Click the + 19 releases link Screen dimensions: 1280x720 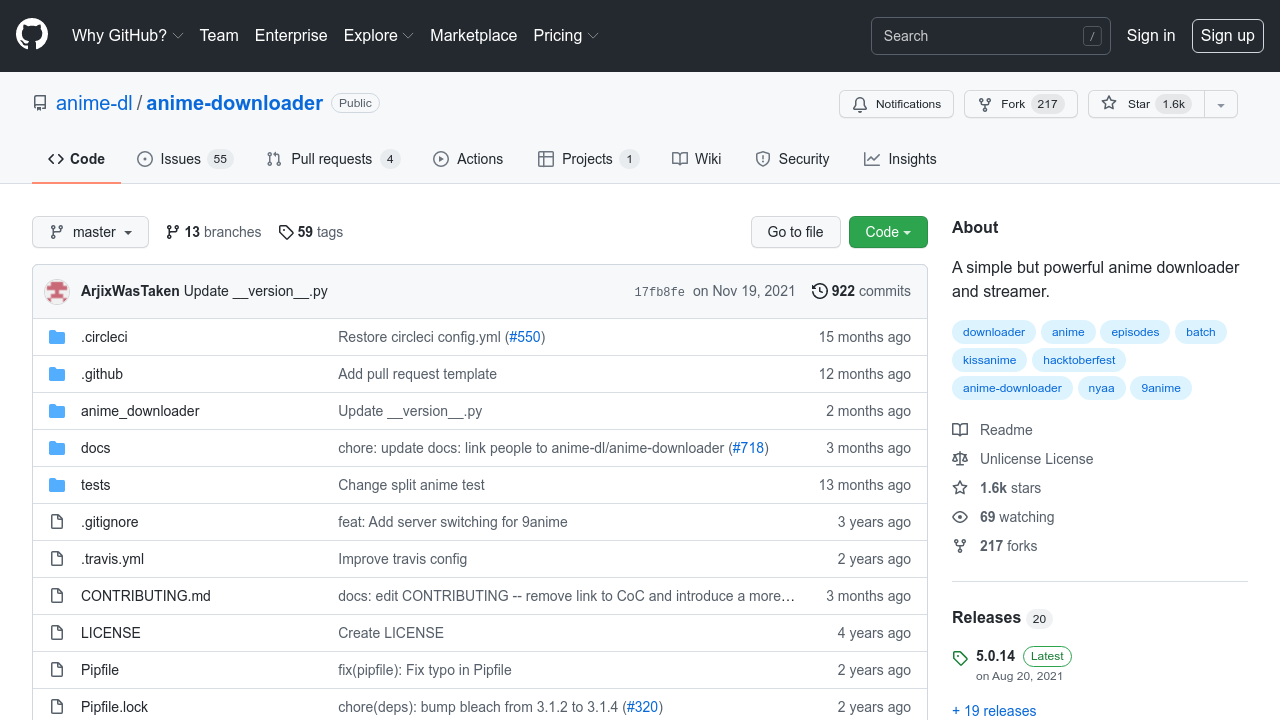point(994,711)
